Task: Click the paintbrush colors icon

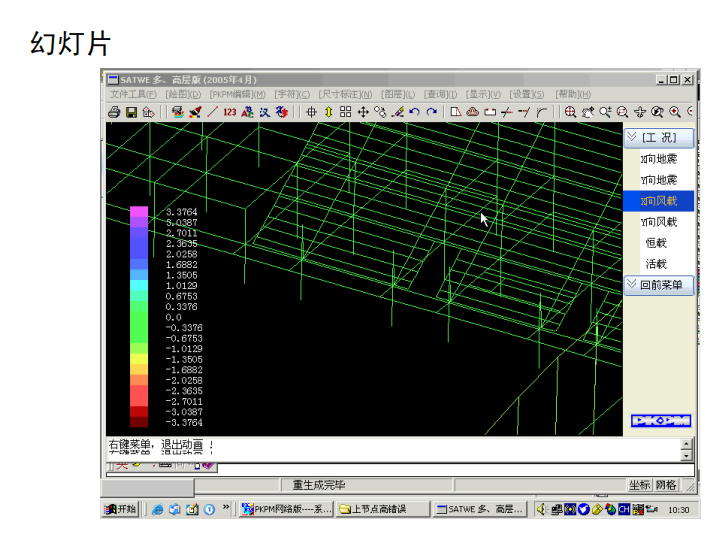Action: [195, 112]
